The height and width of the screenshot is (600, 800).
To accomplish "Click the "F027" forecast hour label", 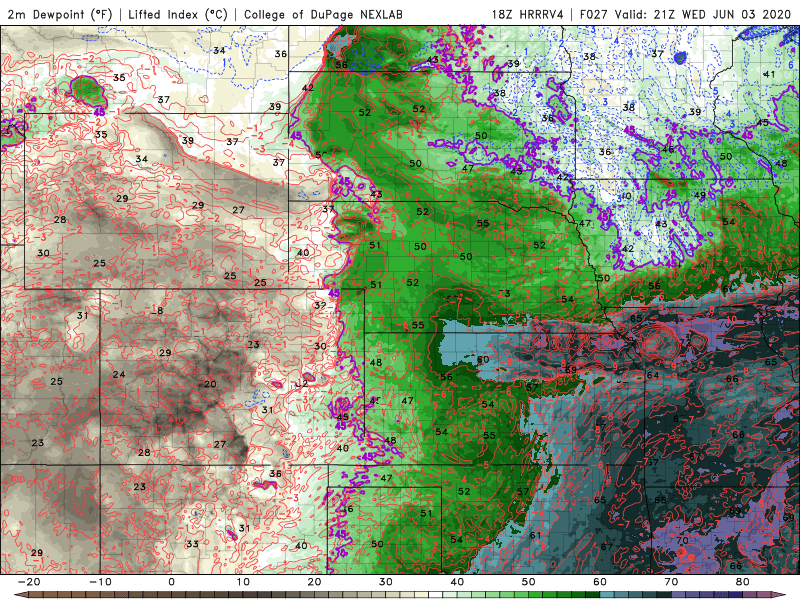I will pos(594,14).
